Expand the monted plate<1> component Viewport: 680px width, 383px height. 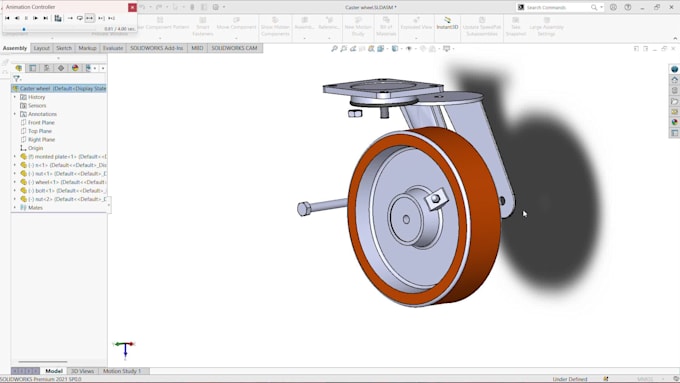point(15,157)
